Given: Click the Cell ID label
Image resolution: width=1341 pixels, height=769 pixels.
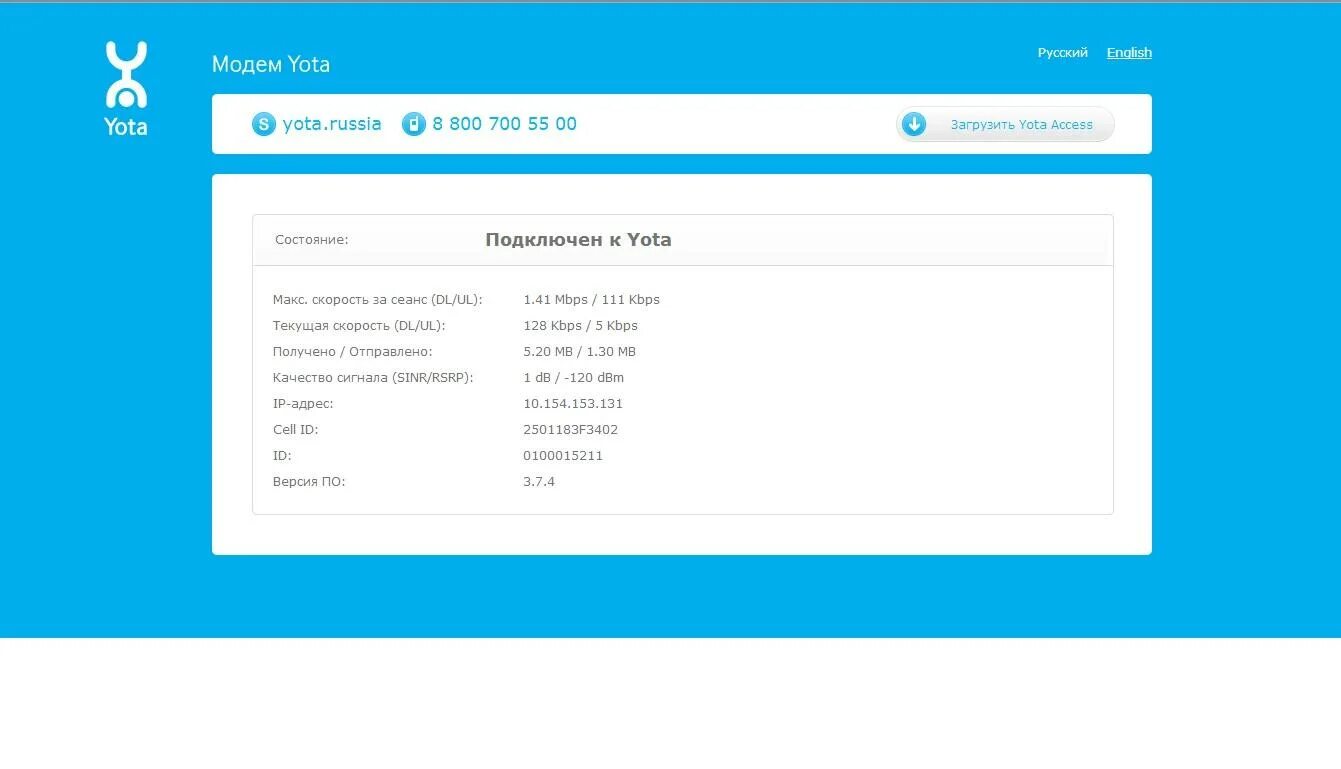Looking at the screenshot, I should (296, 429).
